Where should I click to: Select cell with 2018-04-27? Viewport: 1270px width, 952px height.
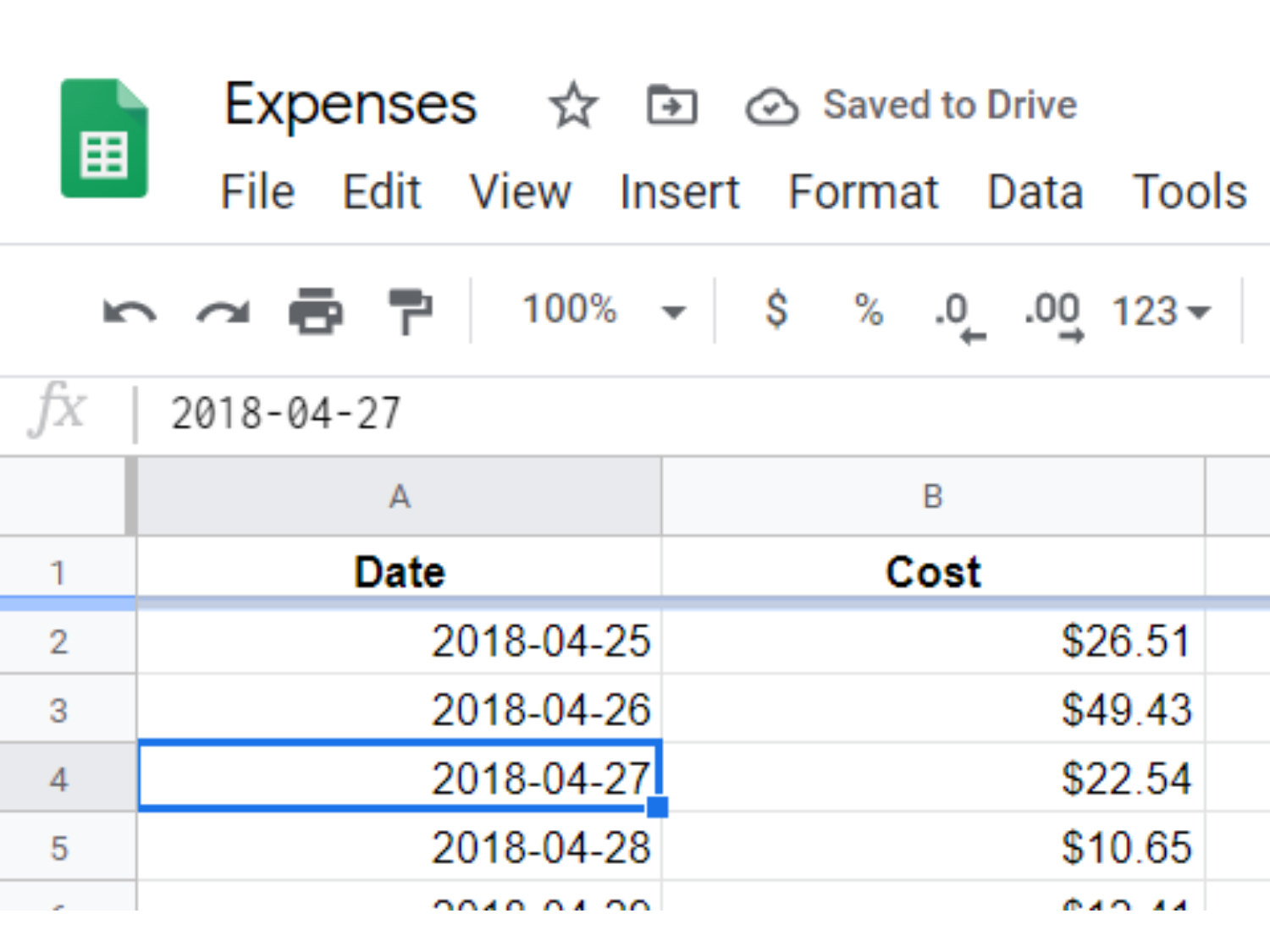[x=399, y=777]
